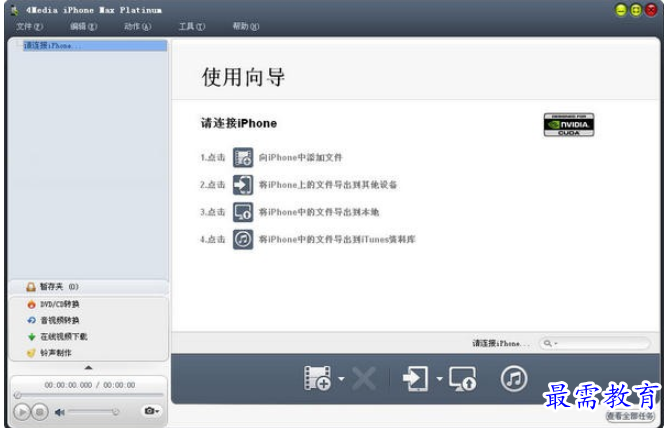Click the delete X toolbar button
The height and width of the screenshot is (428, 667).
pyautogui.click(x=363, y=378)
